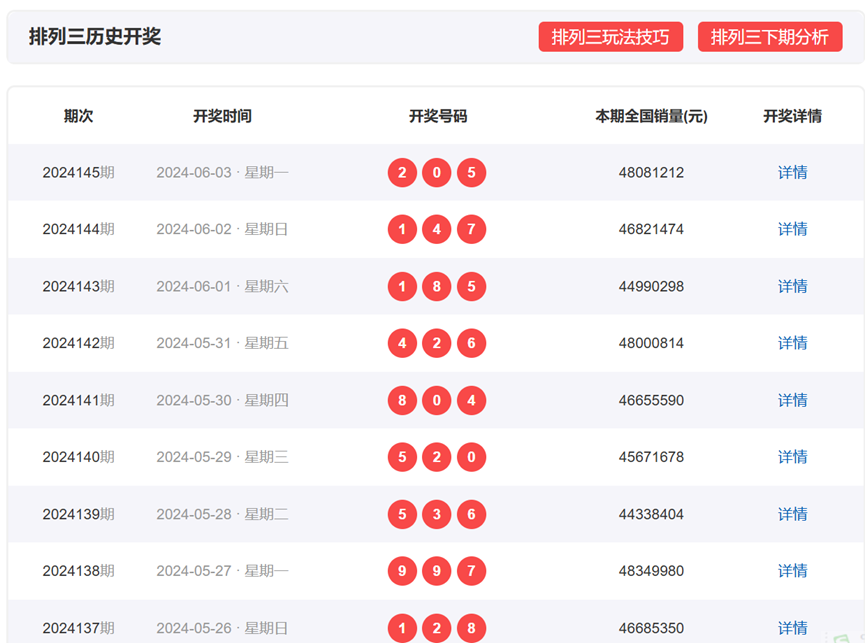865x643 pixels.
Task: Click the 本期全国销量(元) column header
Action: (651, 116)
